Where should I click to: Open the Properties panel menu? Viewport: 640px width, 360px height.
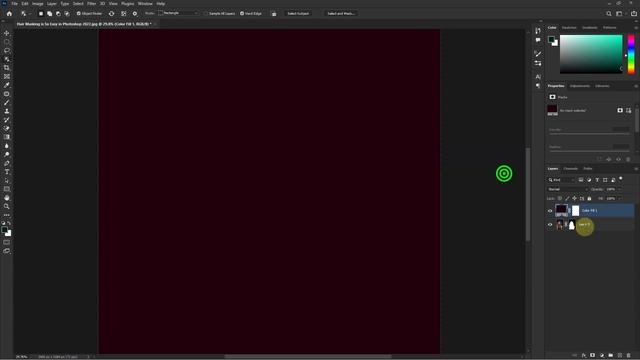(636, 86)
